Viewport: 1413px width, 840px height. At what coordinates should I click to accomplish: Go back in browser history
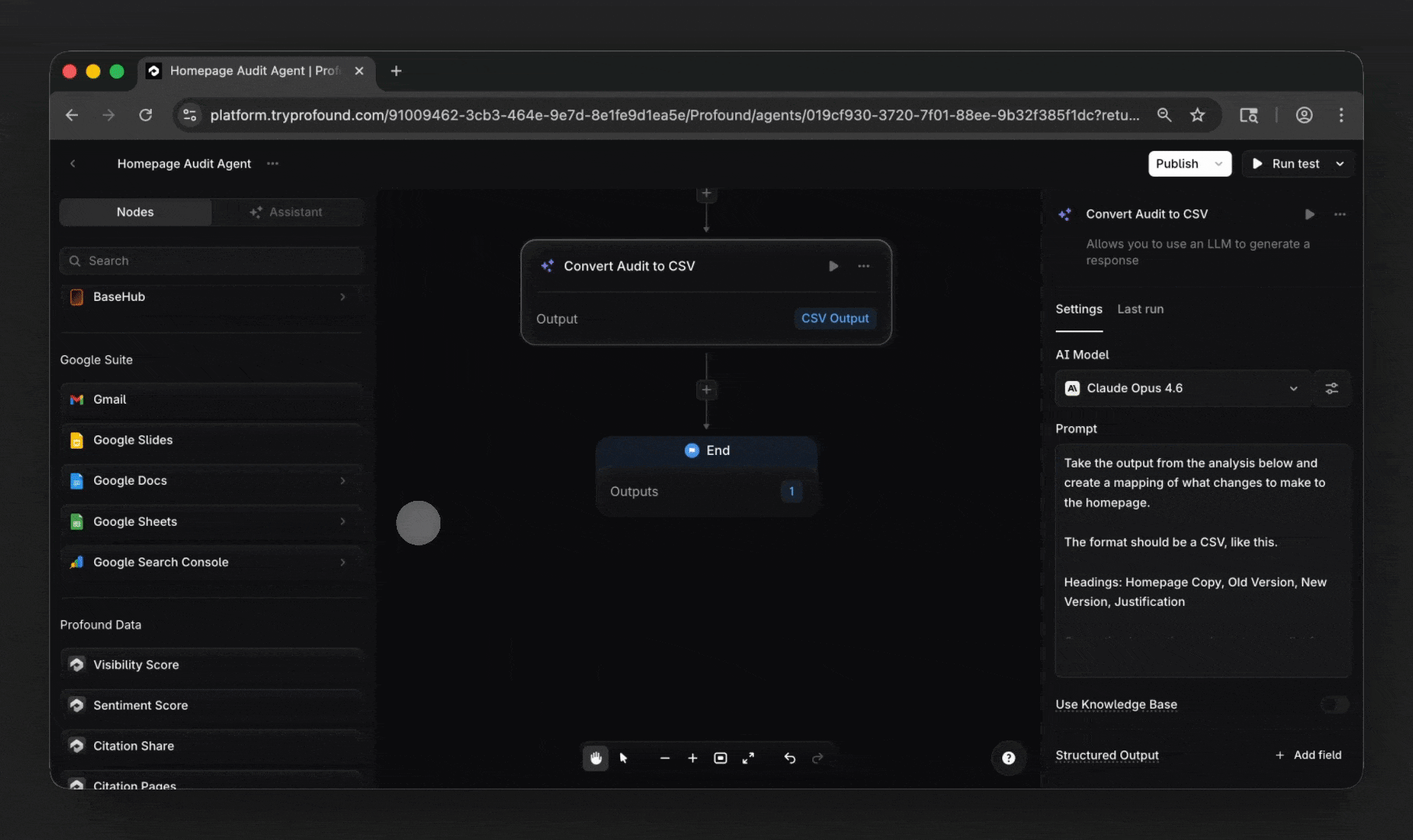72,115
